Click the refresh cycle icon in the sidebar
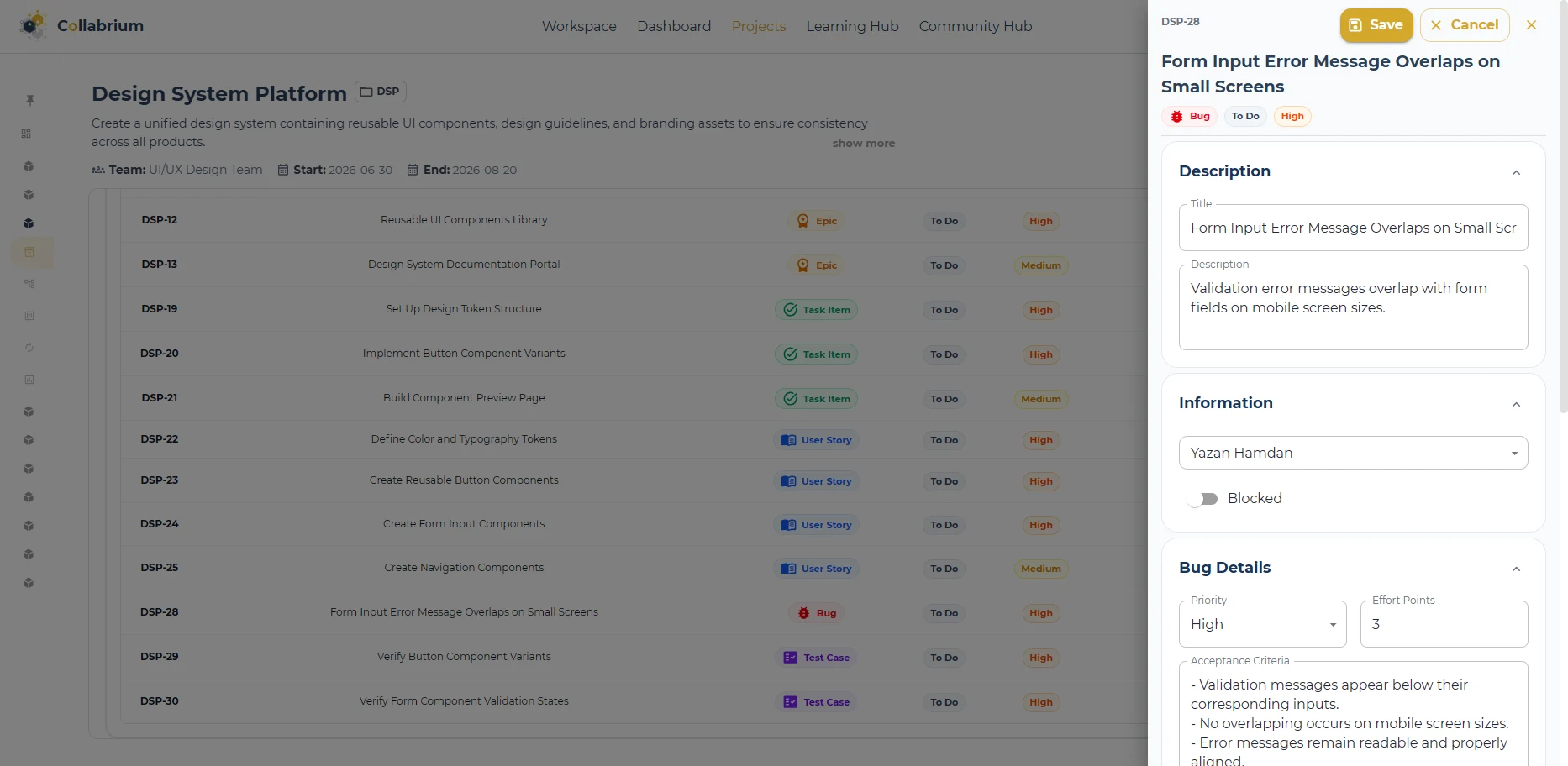The image size is (1568, 766). pos(29,348)
